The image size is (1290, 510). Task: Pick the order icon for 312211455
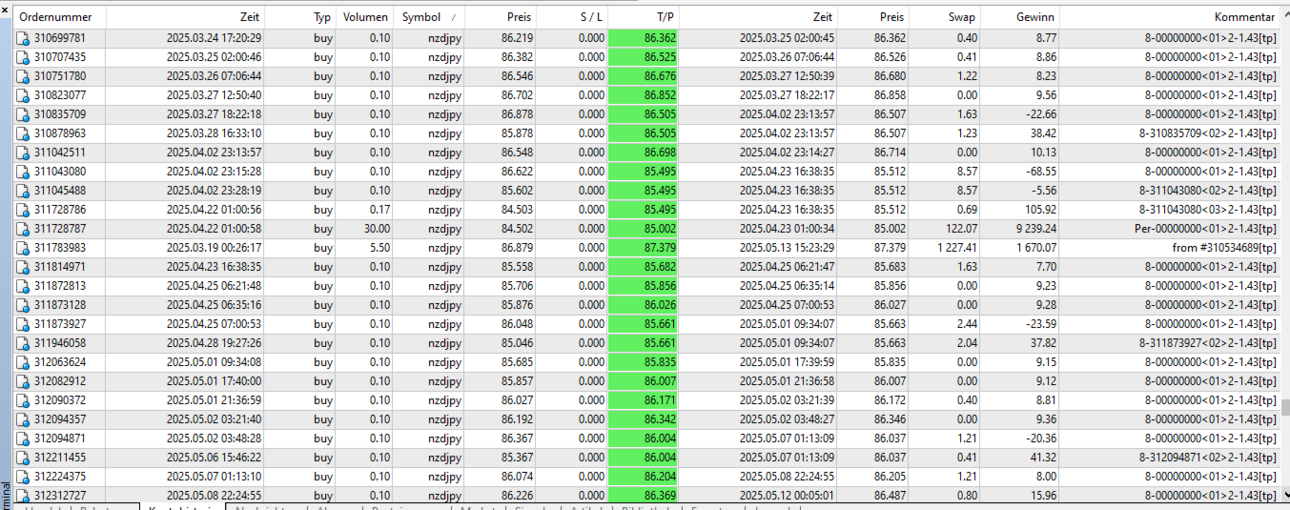23,457
